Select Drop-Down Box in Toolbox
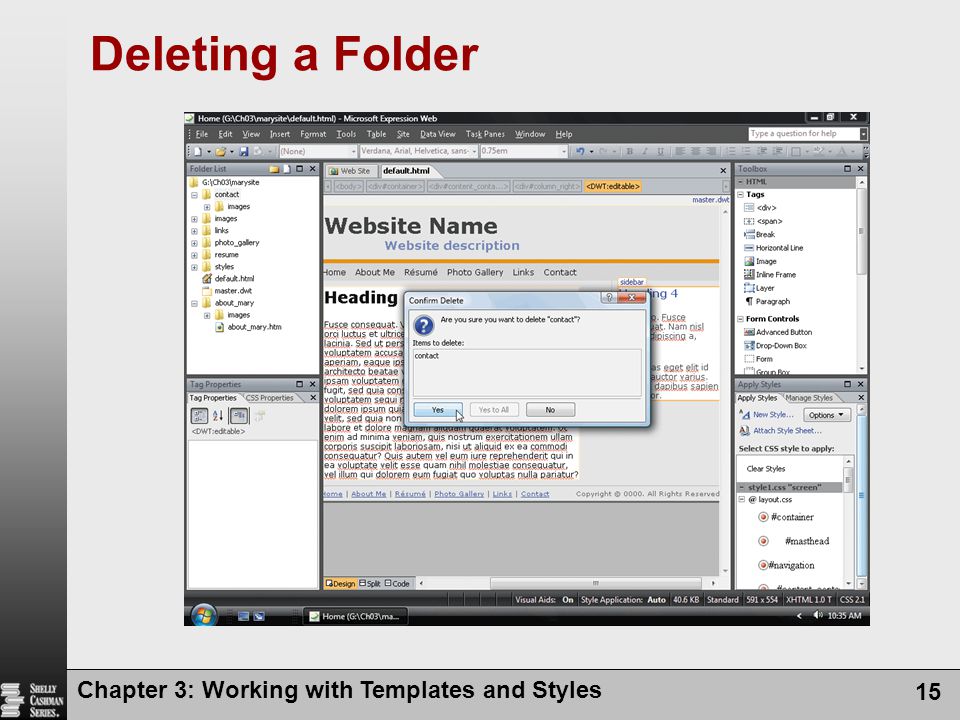The height and width of the screenshot is (720, 960). (775, 346)
